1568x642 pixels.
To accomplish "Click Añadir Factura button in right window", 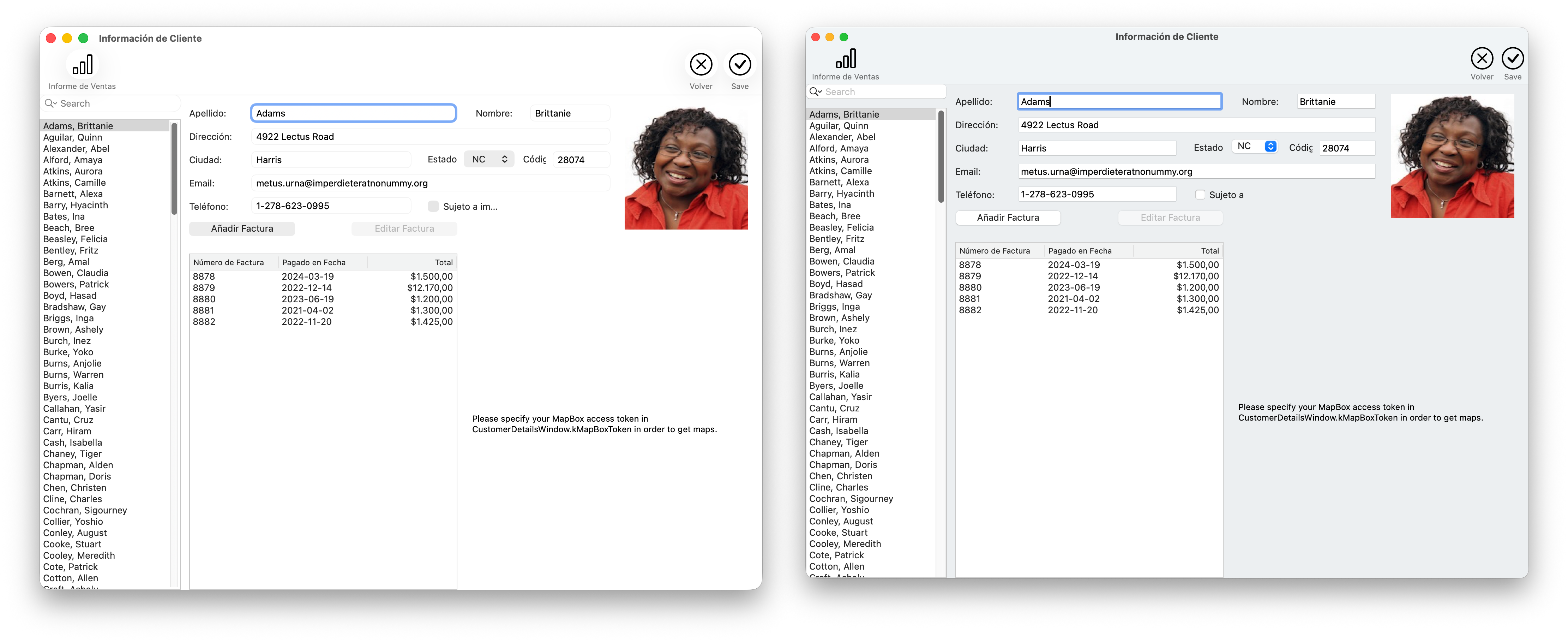I will (x=1007, y=218).
